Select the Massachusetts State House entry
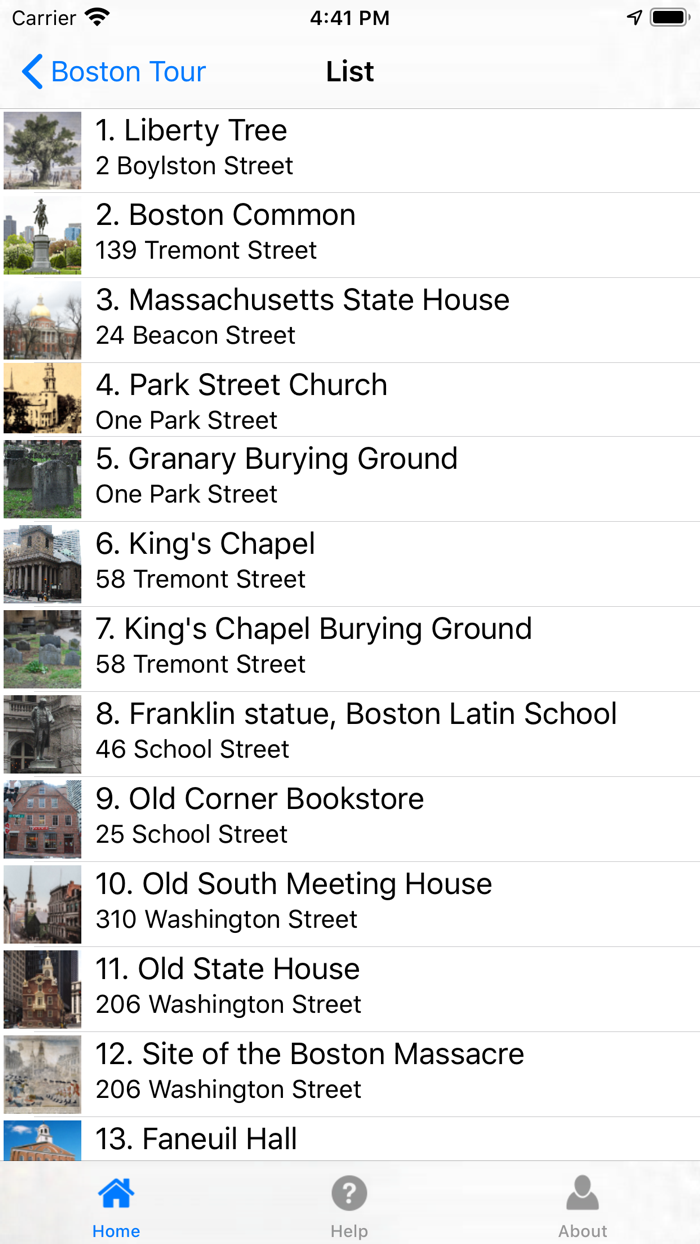 coord(350,319)
